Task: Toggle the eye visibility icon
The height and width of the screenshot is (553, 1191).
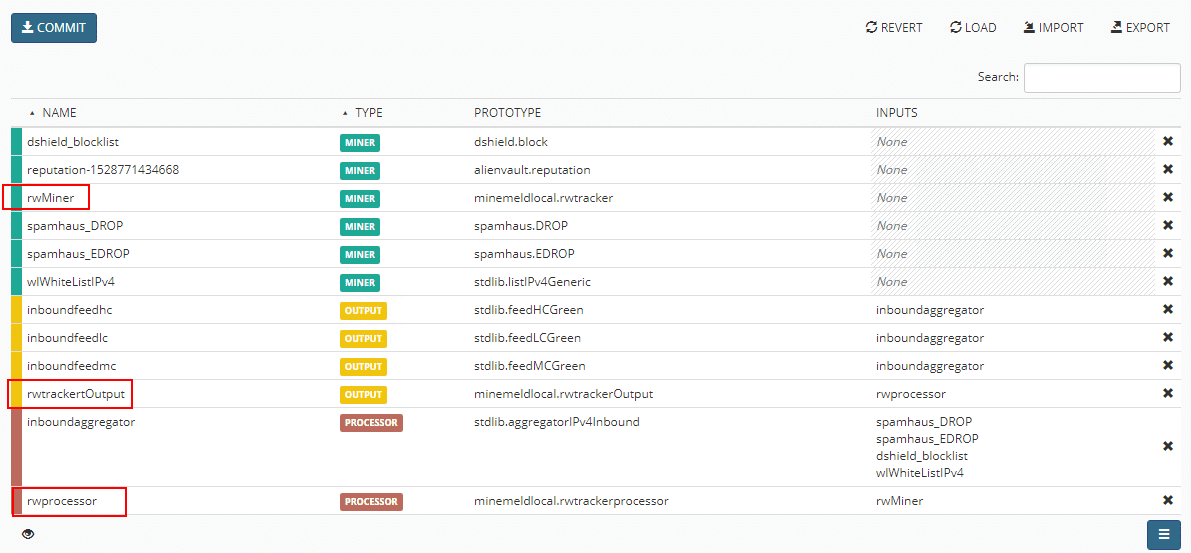Action: (x=28, y=534)
